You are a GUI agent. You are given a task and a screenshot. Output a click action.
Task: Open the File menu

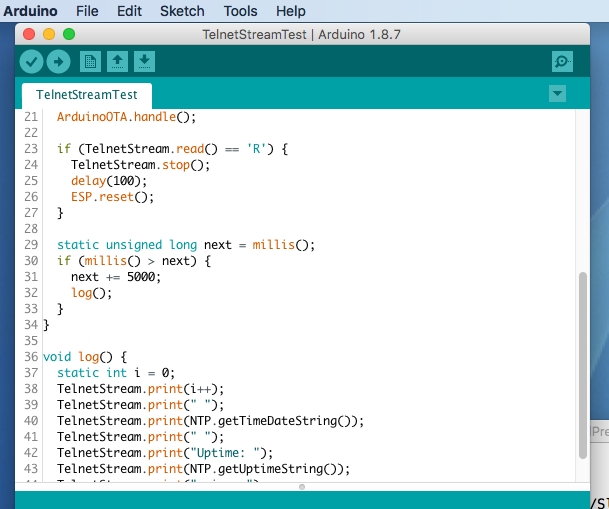pos(87,11)
